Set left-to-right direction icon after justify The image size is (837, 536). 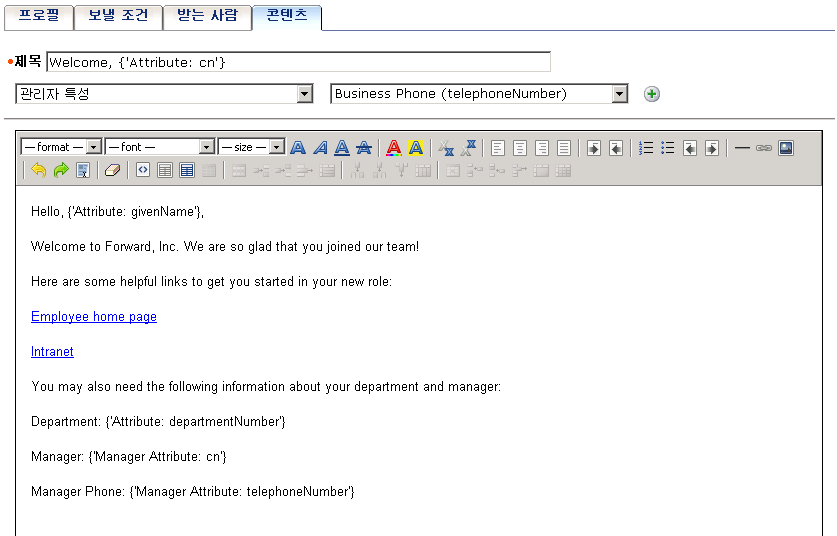pos(594,148)
